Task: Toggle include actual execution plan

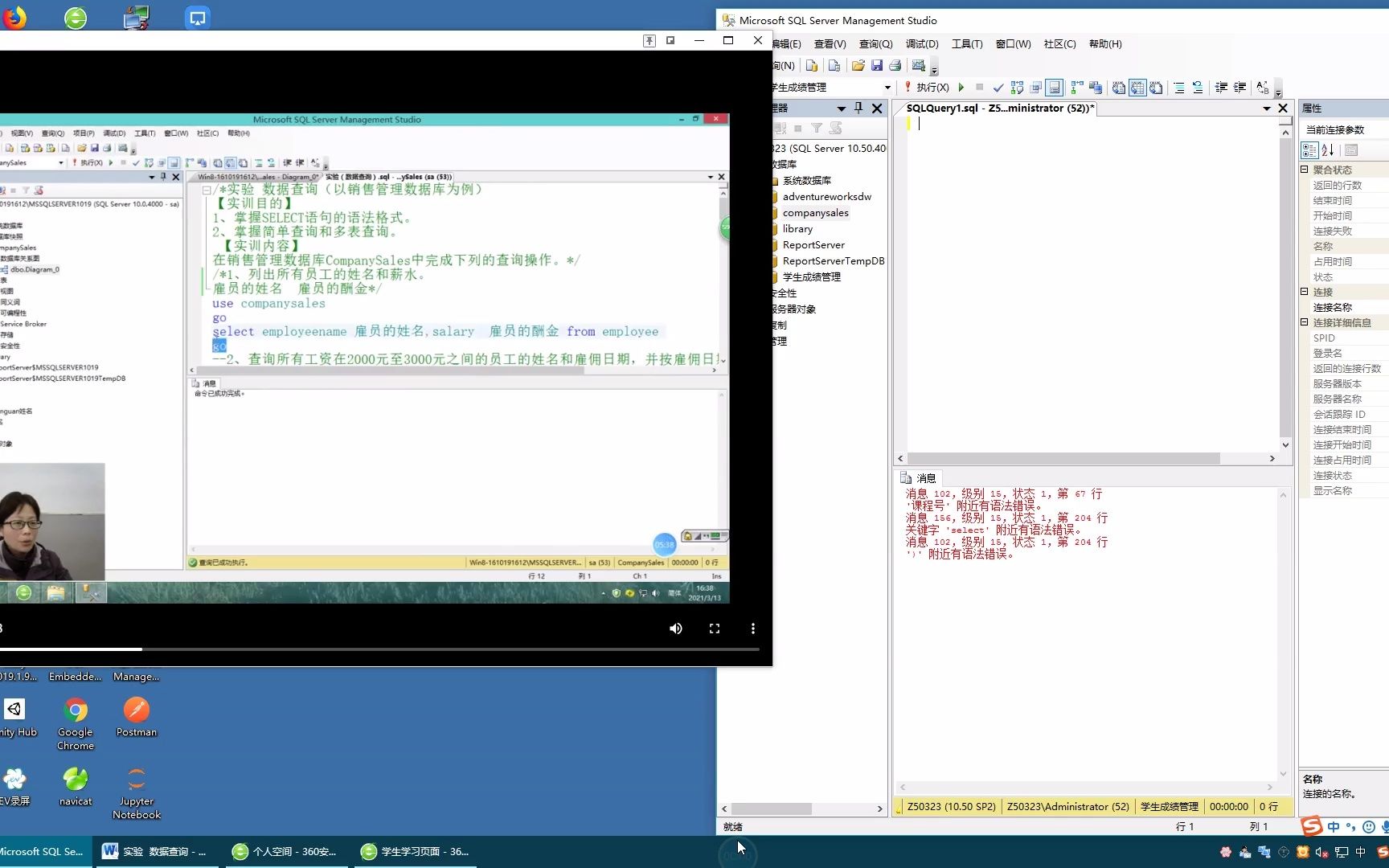Action: point(1076,88)
